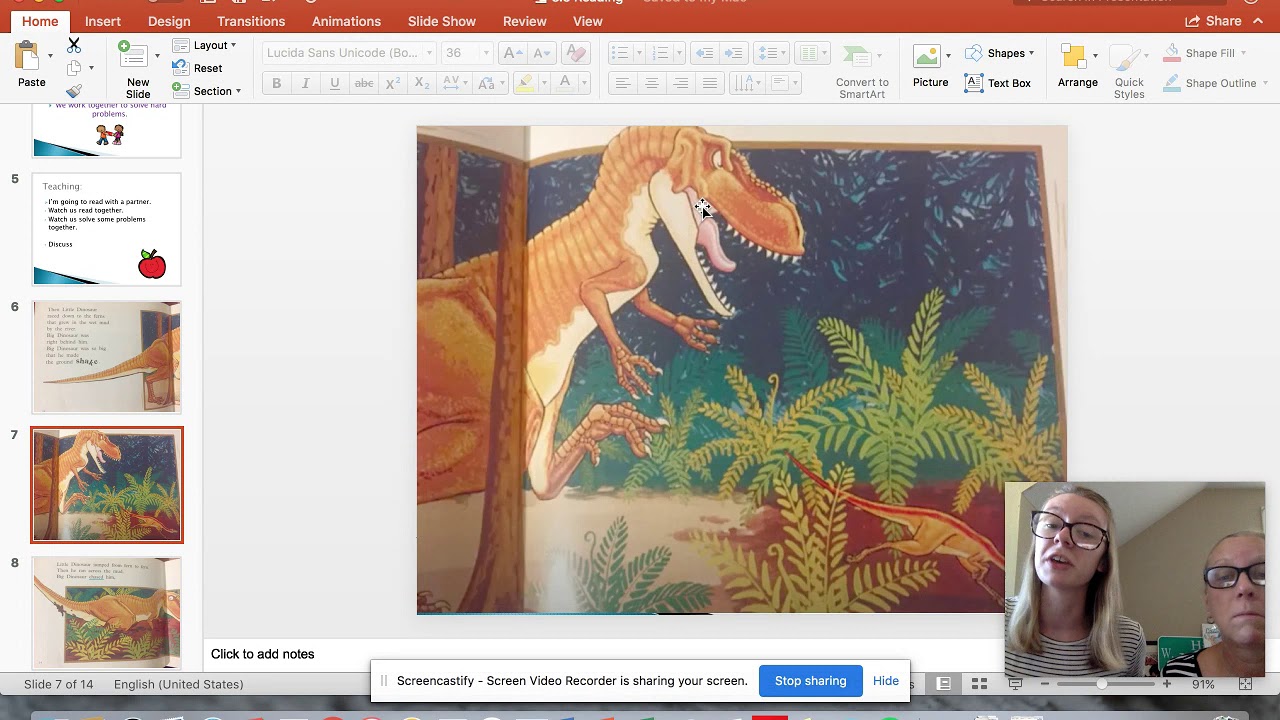Open the font name combo box
This screenshot has width=1280, height=720.
pos(350,53)
